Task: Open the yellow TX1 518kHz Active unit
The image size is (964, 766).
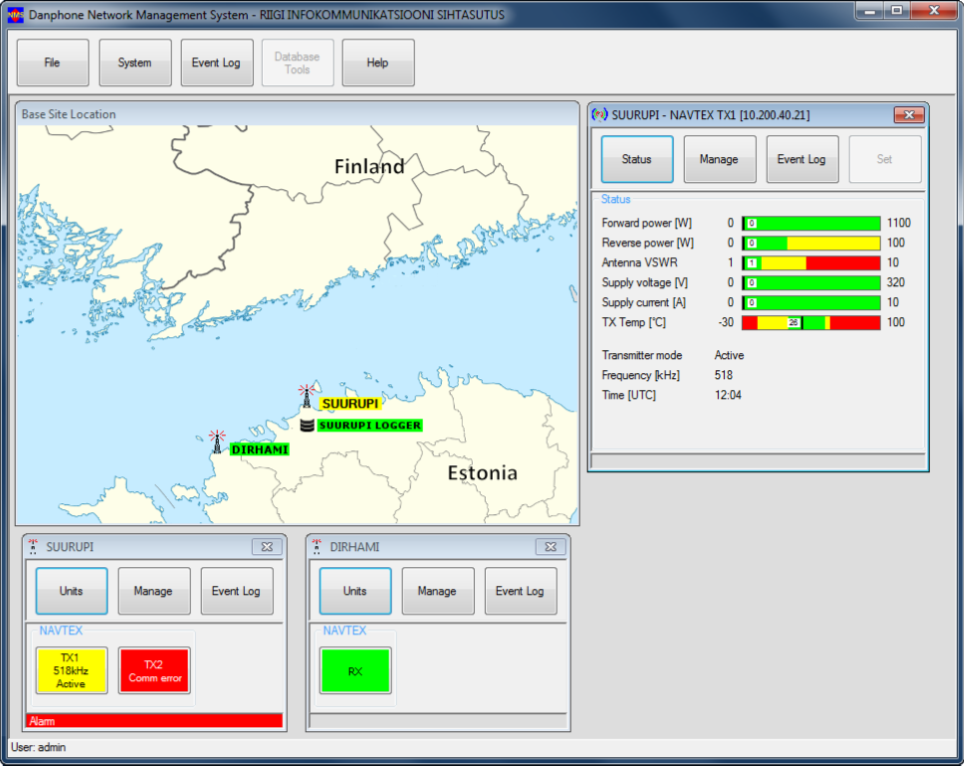Action: coord(71,670)
